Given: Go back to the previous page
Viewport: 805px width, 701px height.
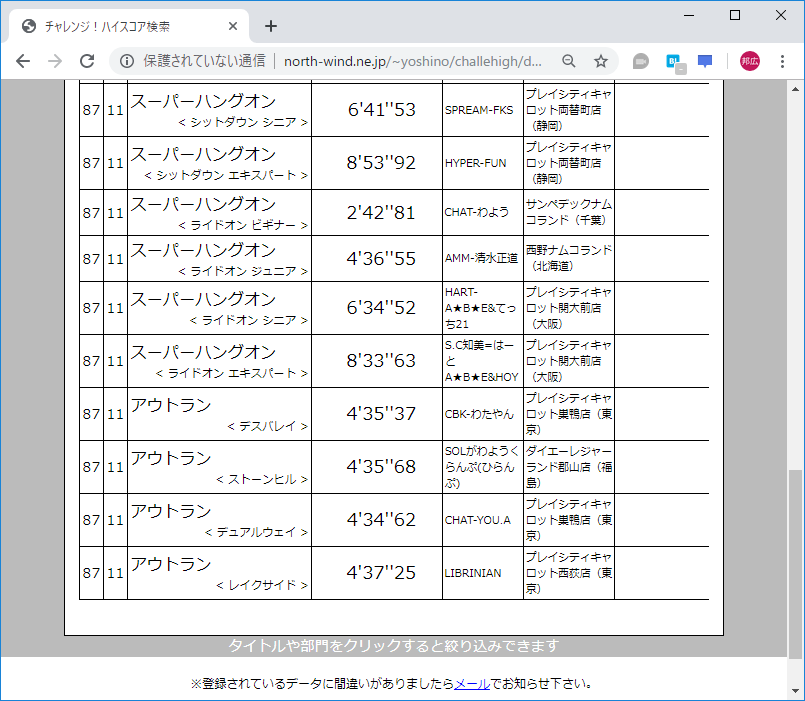Looking at the screenshot, I should click(x=22, y=61).
